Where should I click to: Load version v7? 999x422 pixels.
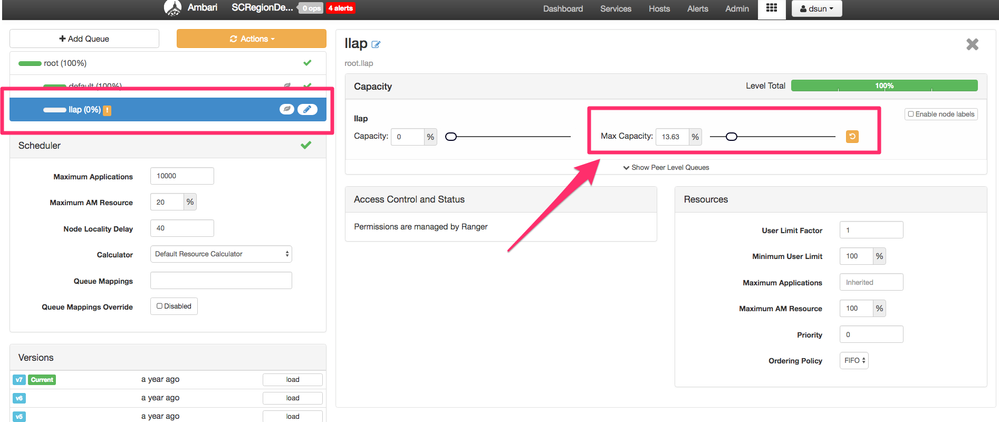(x=292, y=380)
